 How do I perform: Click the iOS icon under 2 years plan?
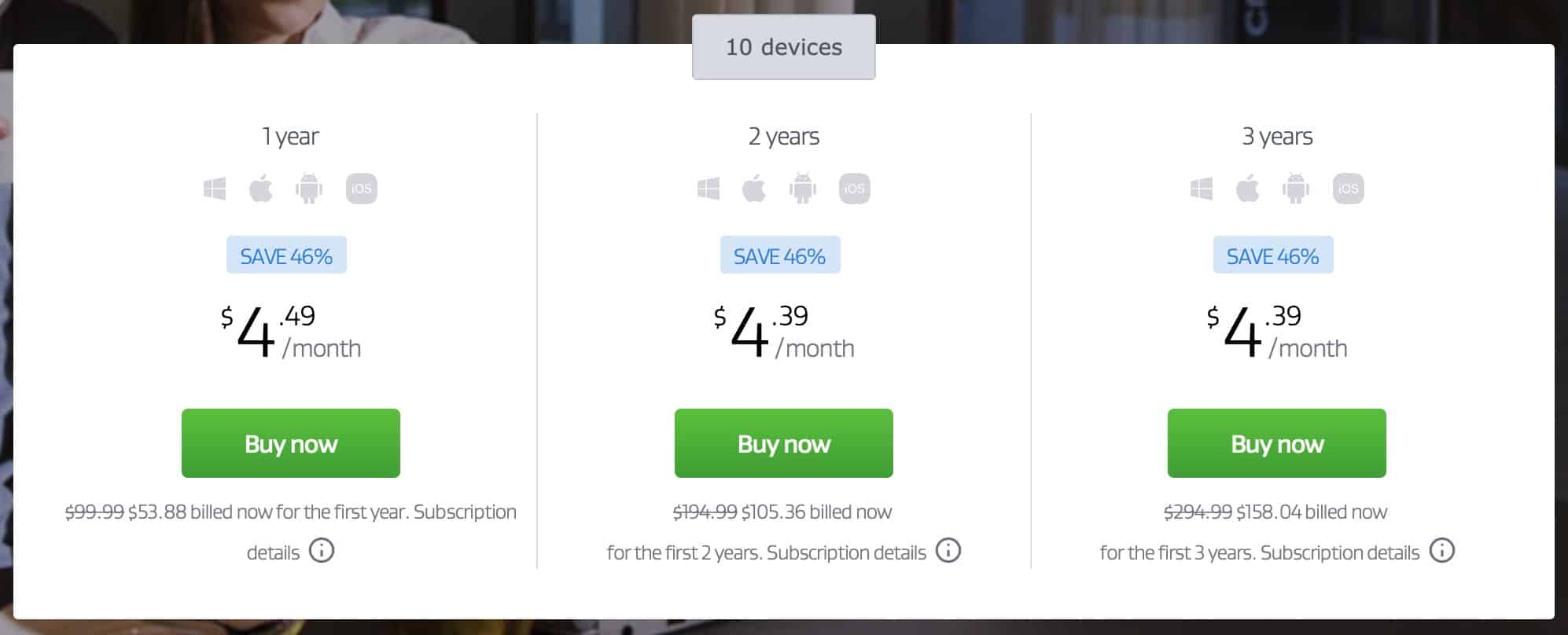(x=855, y=189)
